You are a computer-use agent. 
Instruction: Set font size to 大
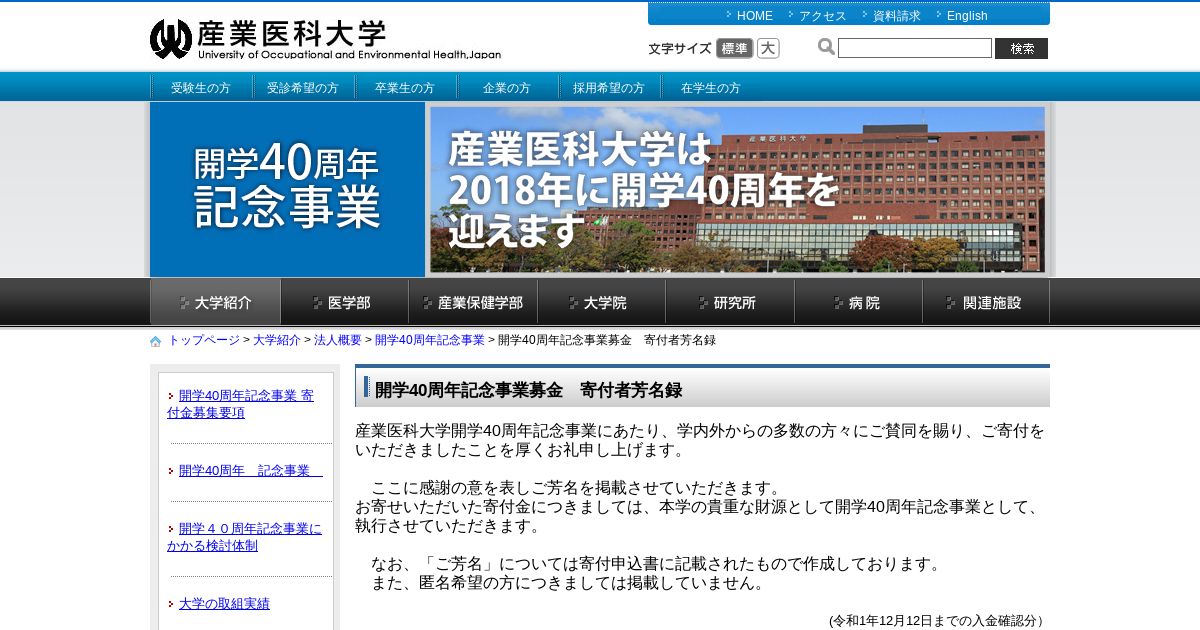coord(768,48)
